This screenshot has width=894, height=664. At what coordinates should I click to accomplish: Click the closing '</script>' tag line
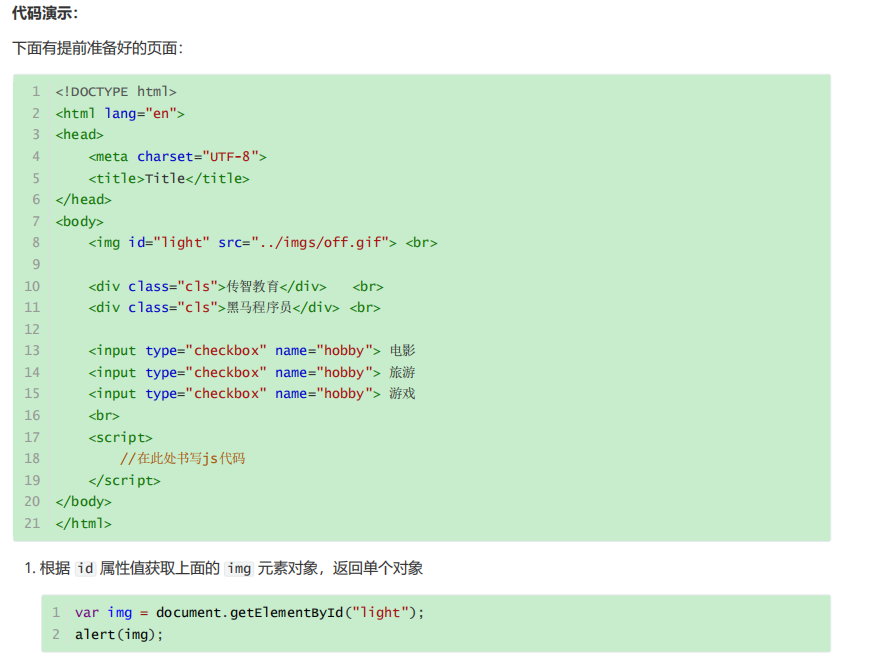[x=124, y=480]
